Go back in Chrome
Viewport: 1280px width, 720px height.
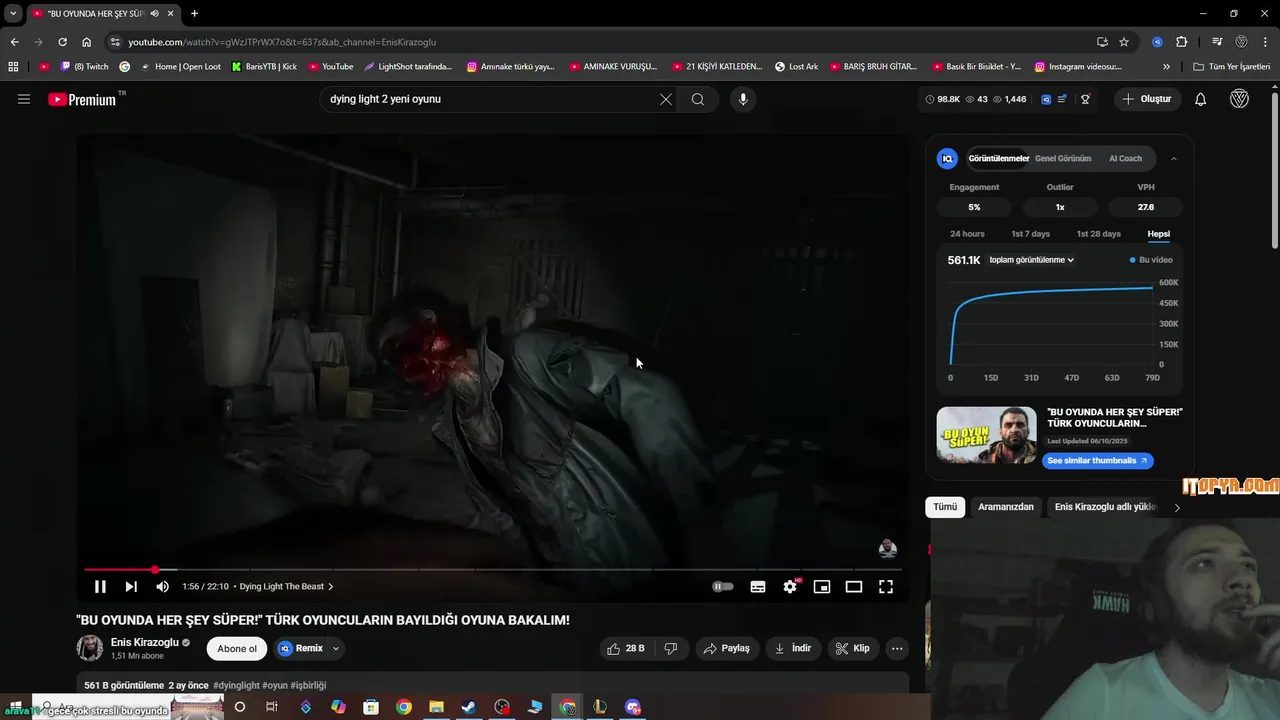point(14,42)
